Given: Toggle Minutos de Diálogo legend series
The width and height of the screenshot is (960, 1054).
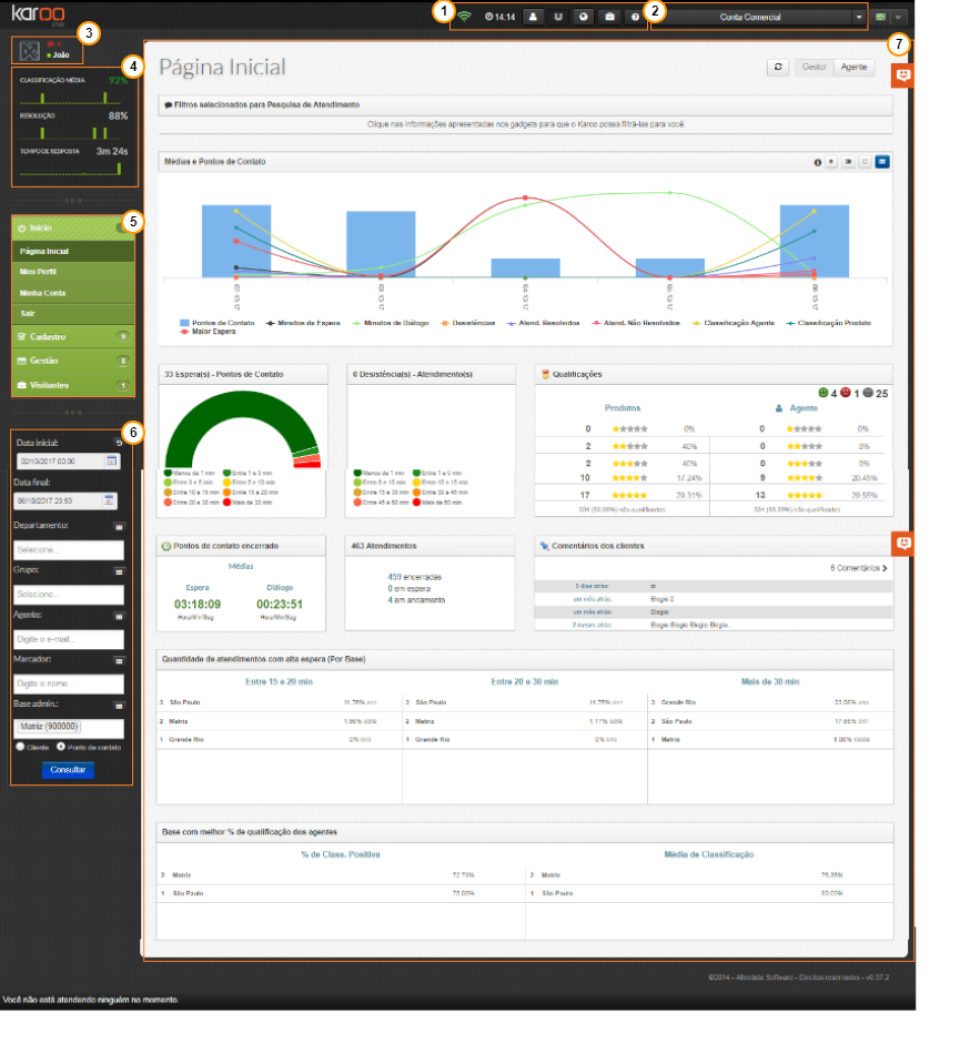Looking at the screenshot, I should [391, 323].
